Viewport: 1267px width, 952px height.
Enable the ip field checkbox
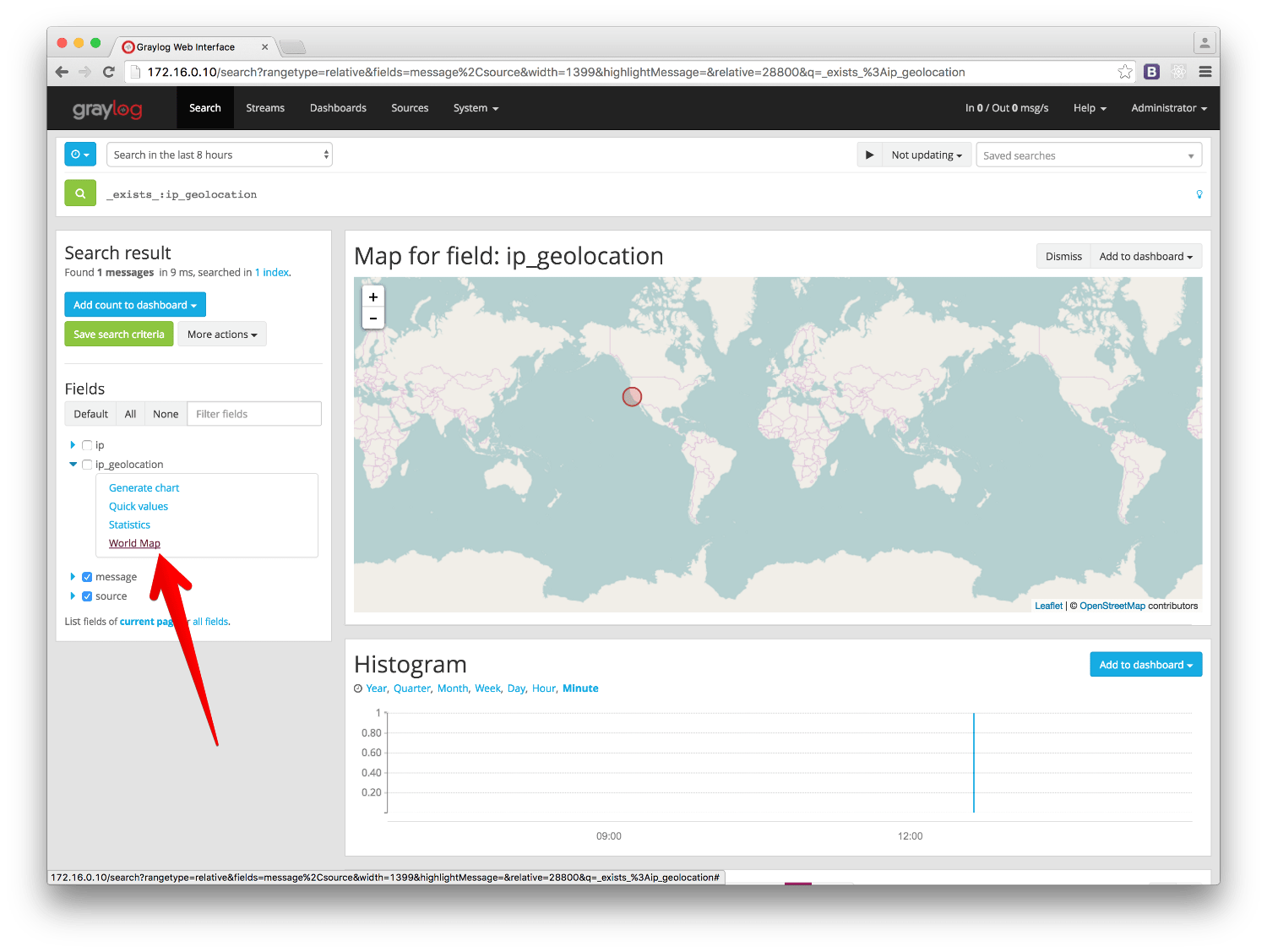point(87,445)
